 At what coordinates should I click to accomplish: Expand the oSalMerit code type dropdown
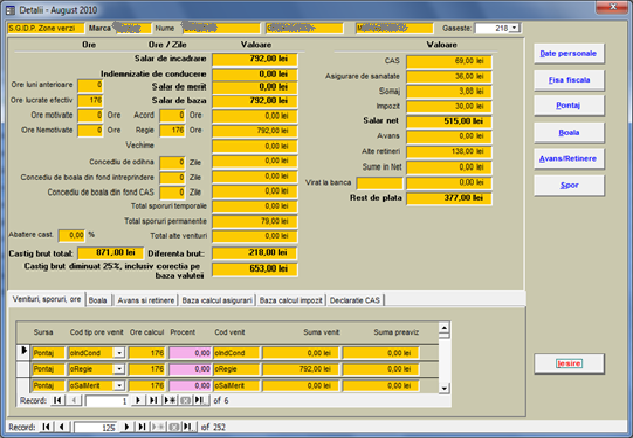coord(120,385)
